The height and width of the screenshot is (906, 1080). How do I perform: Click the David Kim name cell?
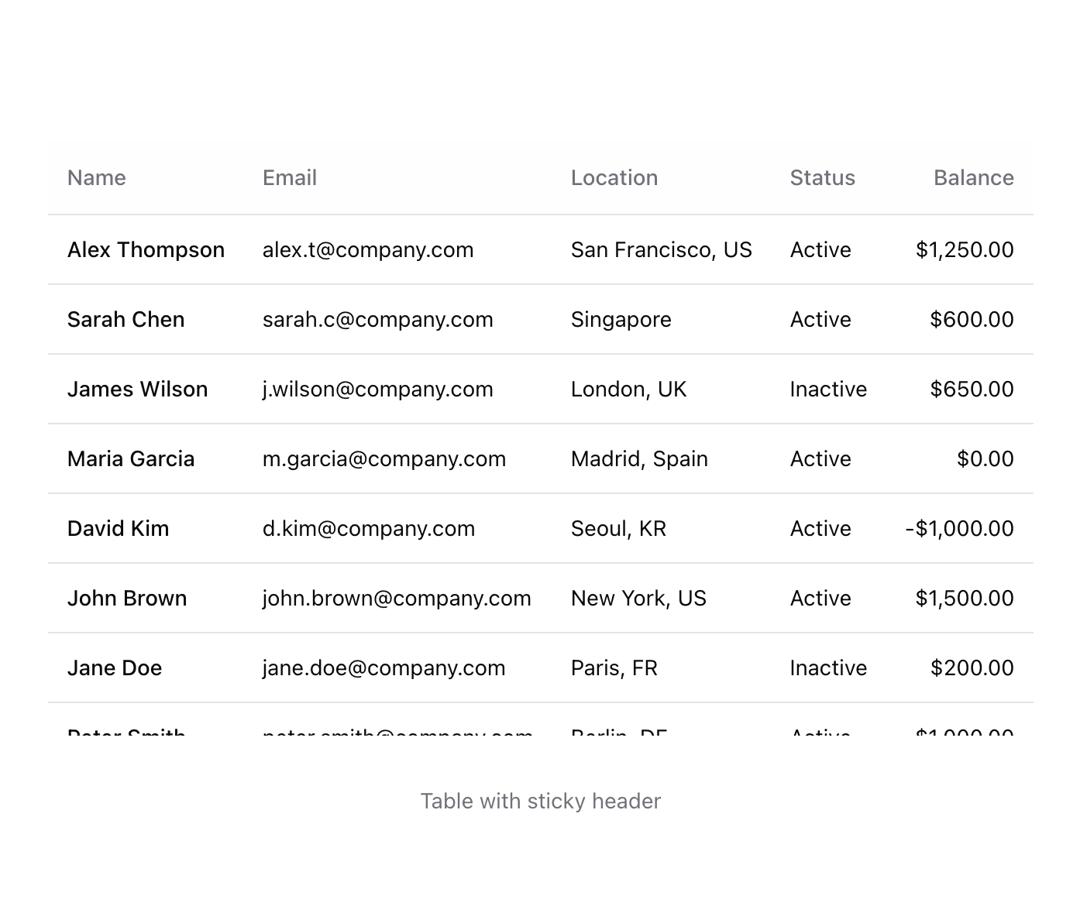(x=118, y=528)
